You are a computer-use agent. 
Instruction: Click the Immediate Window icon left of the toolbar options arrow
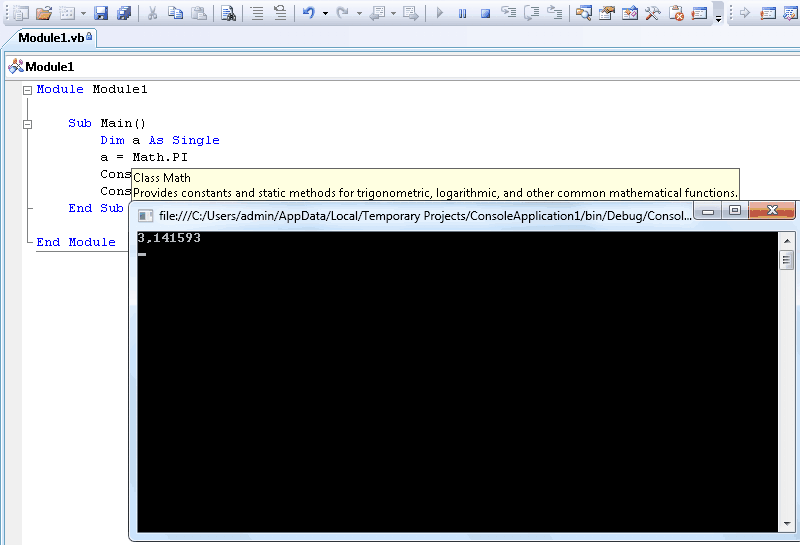[699, 13]
